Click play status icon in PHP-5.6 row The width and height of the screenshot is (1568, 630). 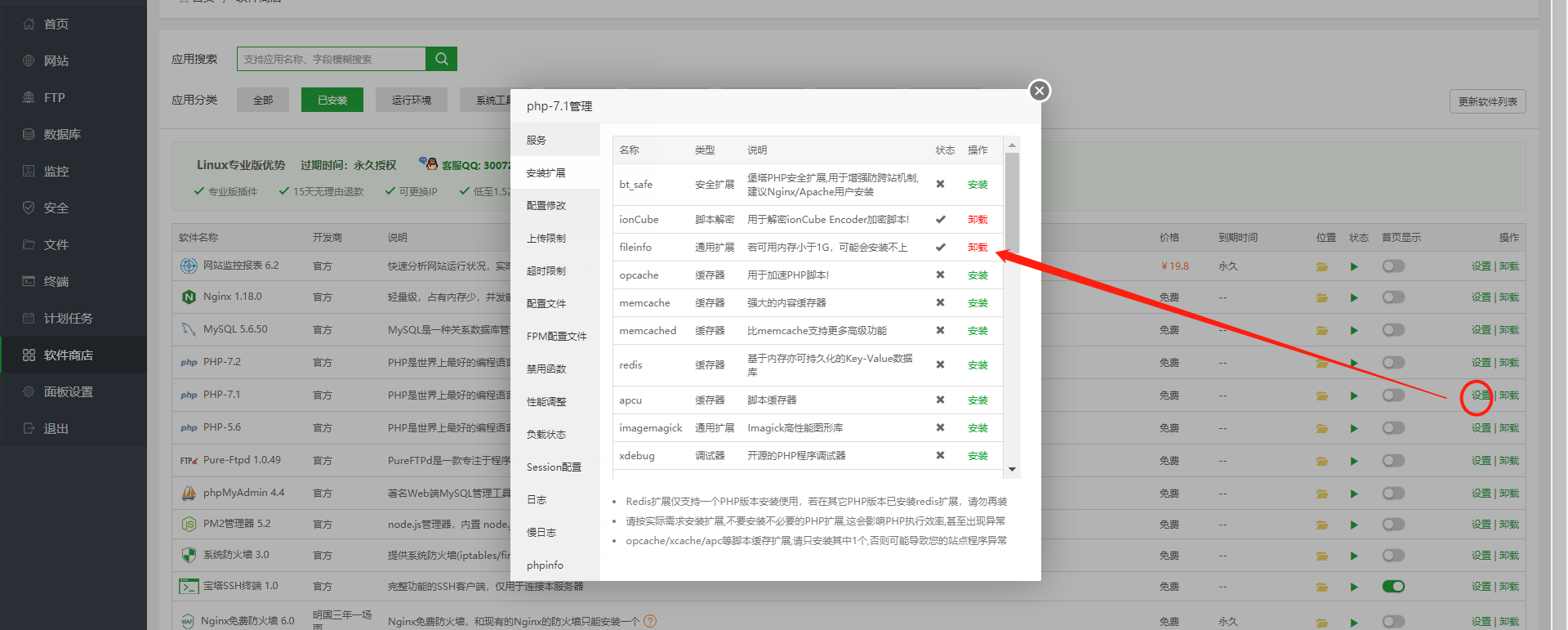click(x=1354, y=428)
